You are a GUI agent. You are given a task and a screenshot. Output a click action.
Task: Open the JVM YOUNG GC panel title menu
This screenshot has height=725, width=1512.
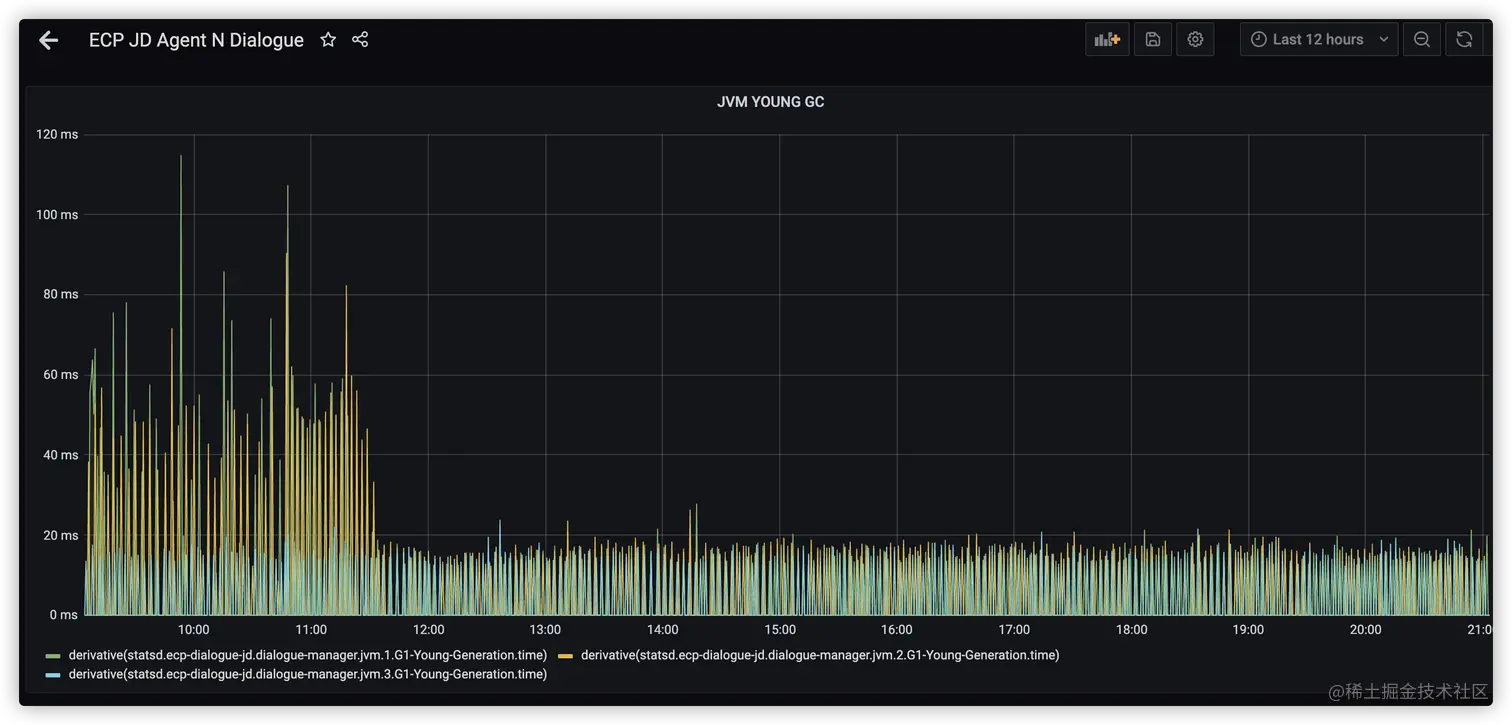770,102
